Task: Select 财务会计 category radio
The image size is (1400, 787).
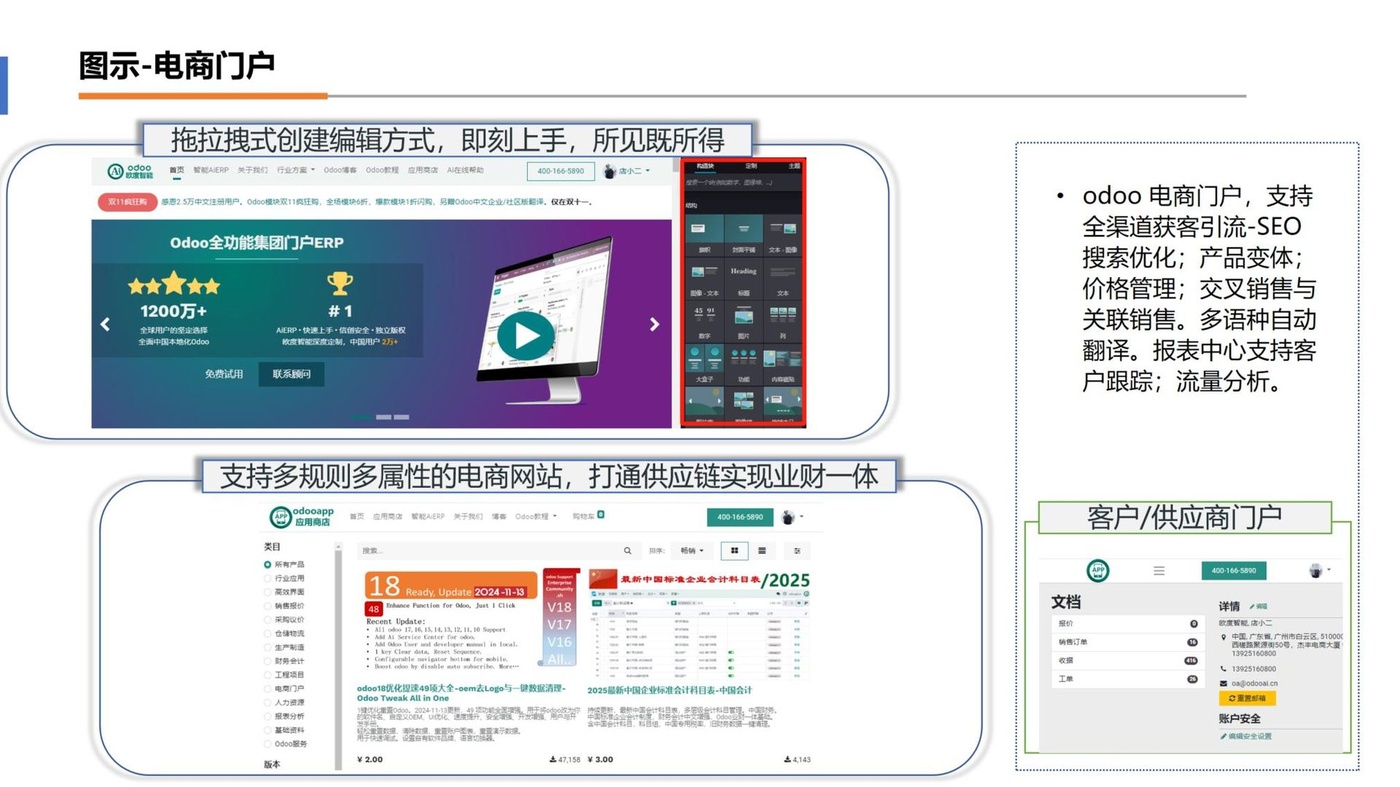Action: pos(267,660)
